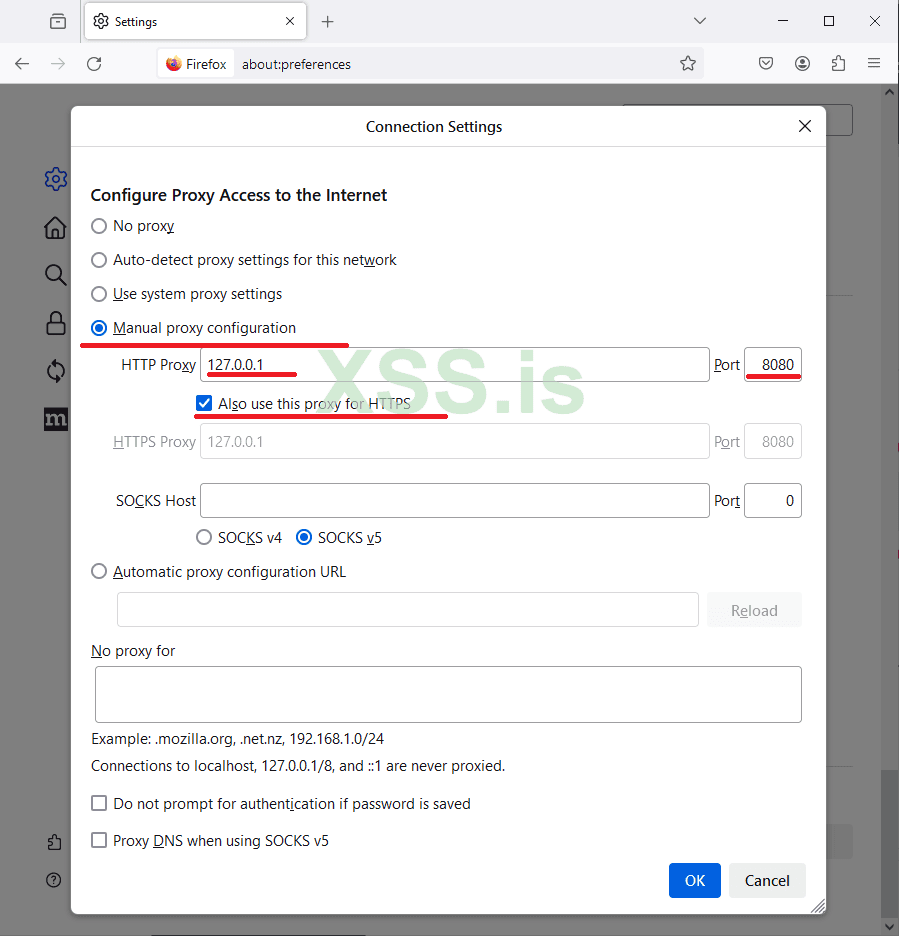Image resolution: width=899 pixels, height=936 pixels.
Task: Click the HTTPS Proxy address field
Action: coord(455,441)
